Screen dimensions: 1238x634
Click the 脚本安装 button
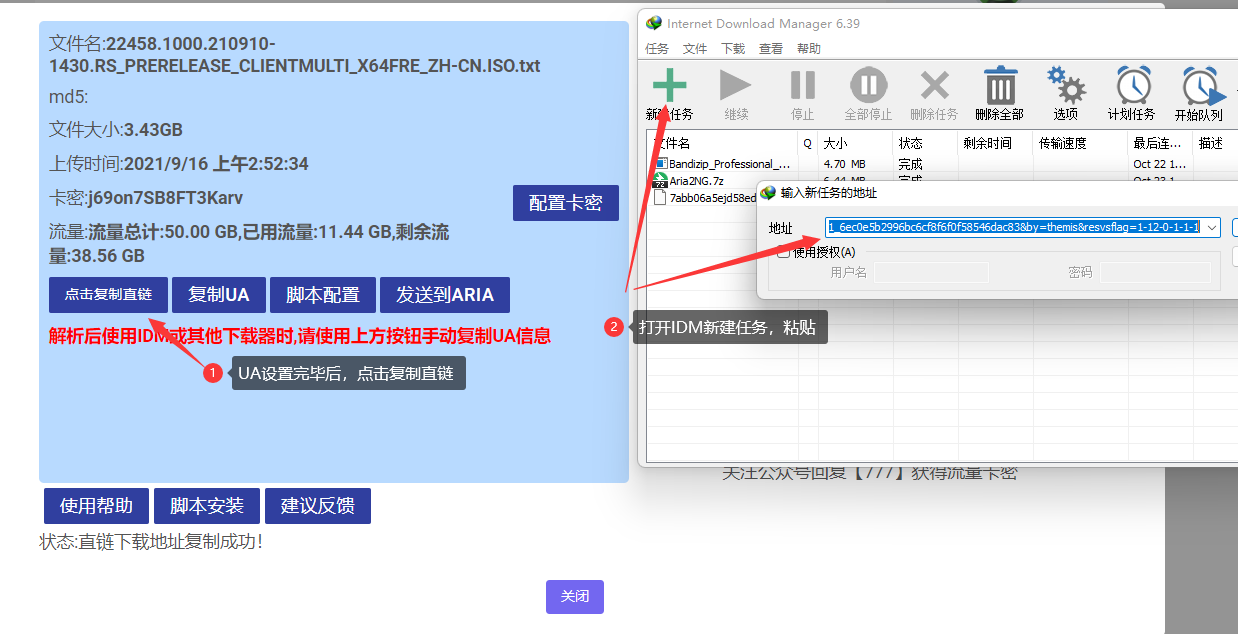[207, 506]
